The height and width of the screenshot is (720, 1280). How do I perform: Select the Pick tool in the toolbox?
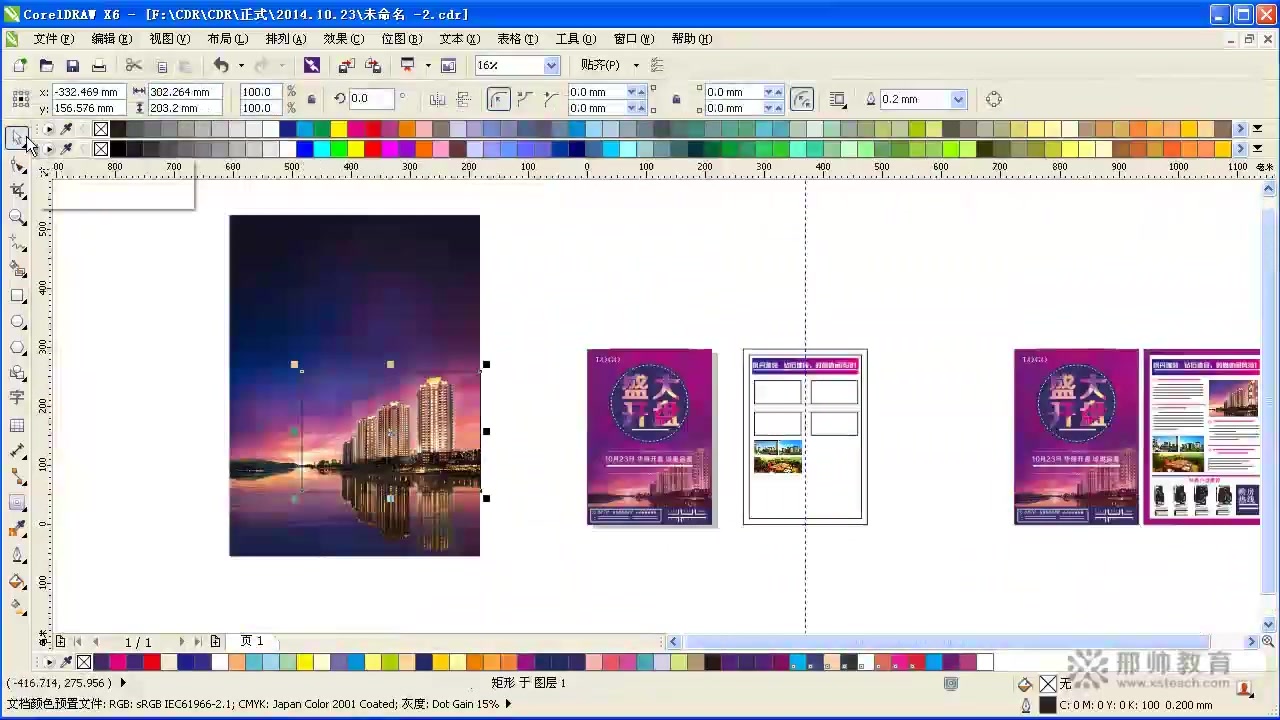17,138
